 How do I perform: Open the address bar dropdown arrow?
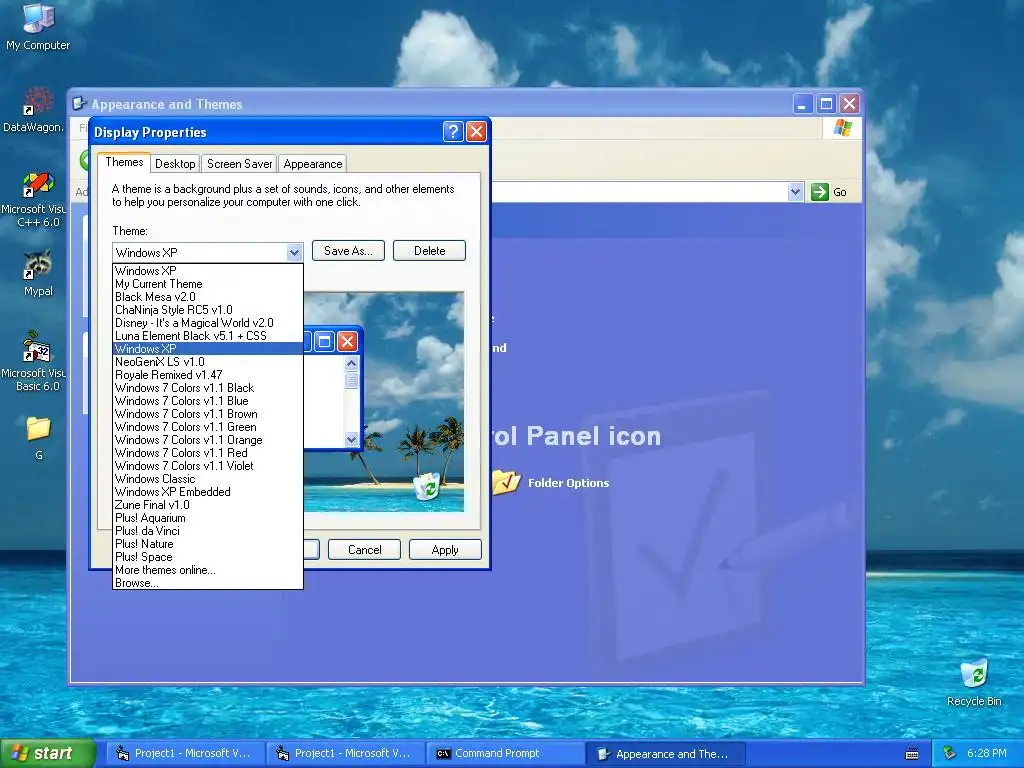[795, 192]
